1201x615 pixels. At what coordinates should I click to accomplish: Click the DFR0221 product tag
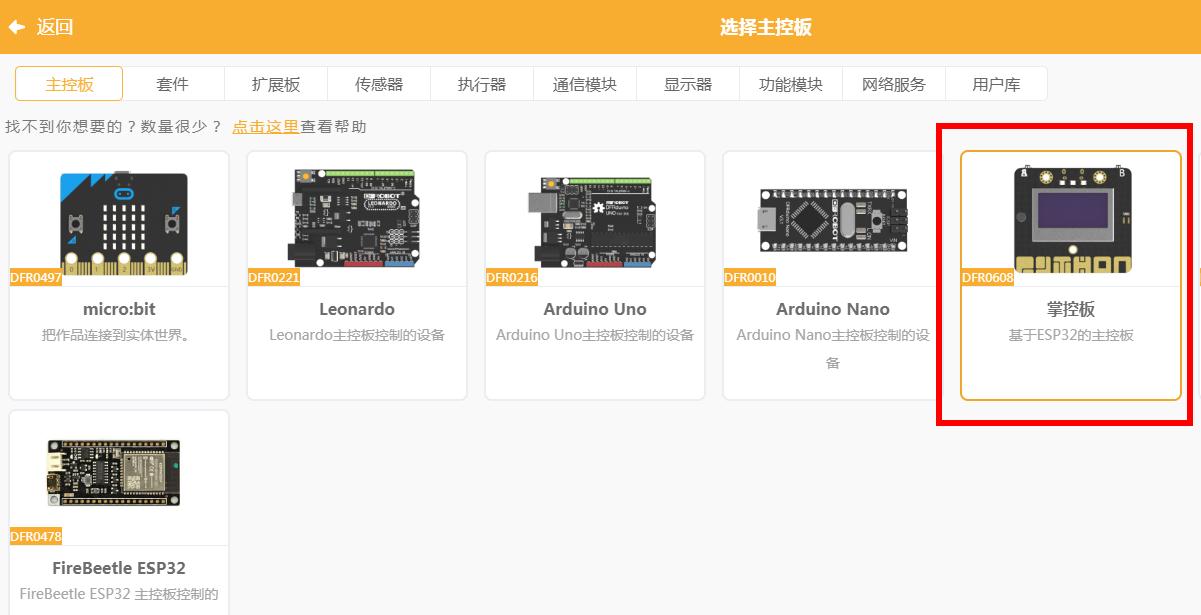(274, 277)
